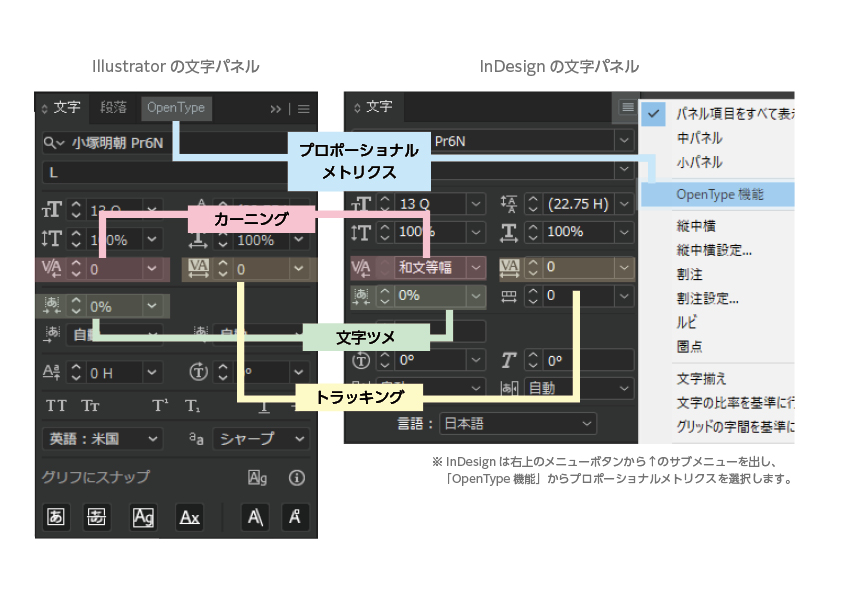Click the InDesign character rotation icon
842x595 pixels.
361,360
